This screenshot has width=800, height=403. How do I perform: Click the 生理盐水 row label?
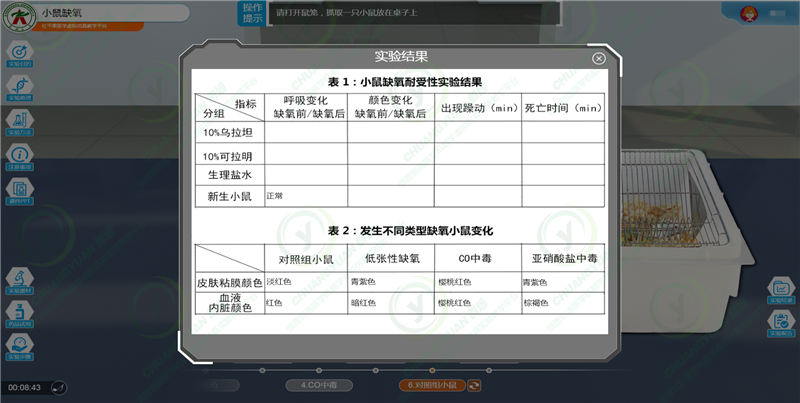[x=230, y=175]
